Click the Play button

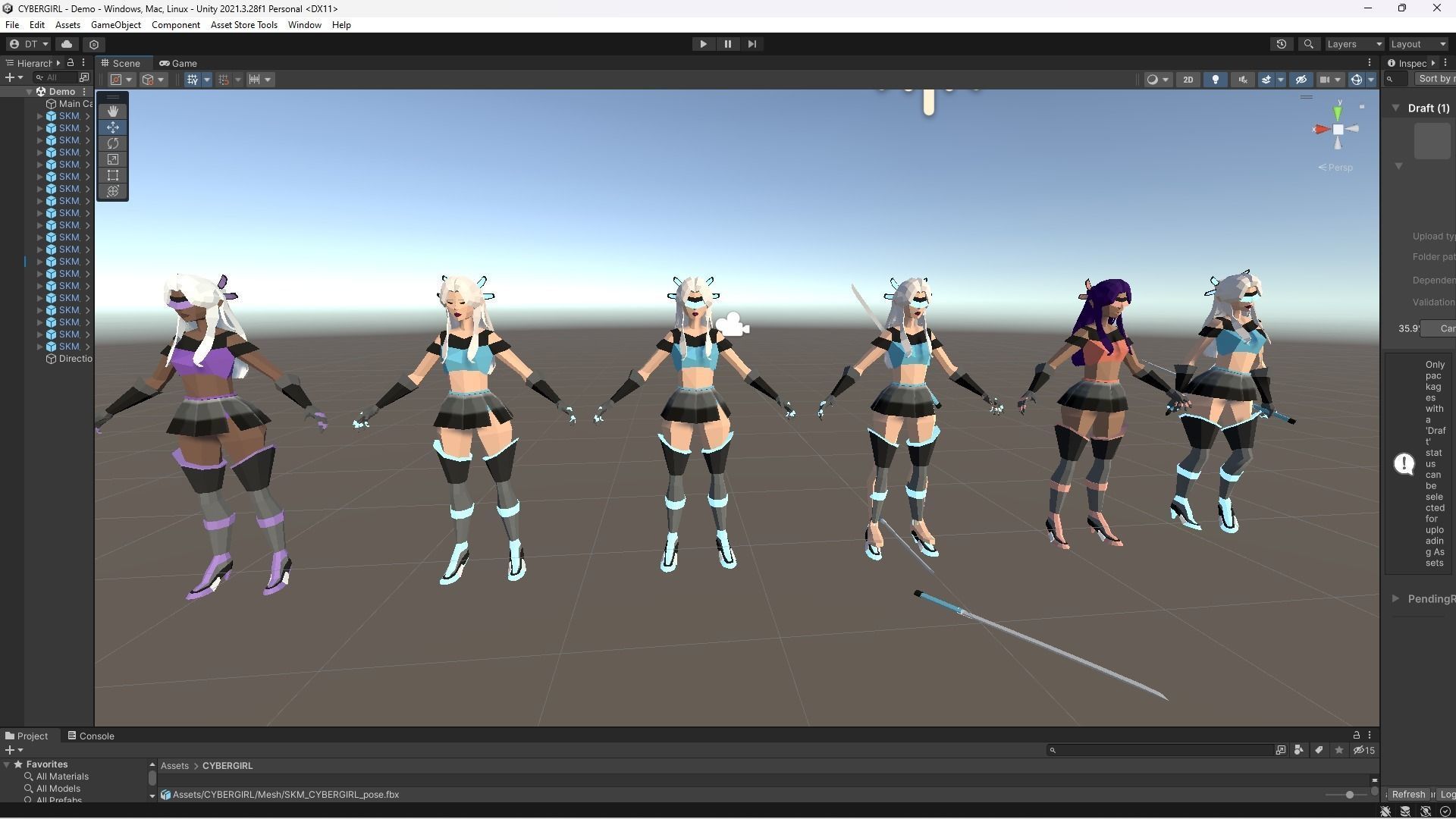tap(703, 44)
